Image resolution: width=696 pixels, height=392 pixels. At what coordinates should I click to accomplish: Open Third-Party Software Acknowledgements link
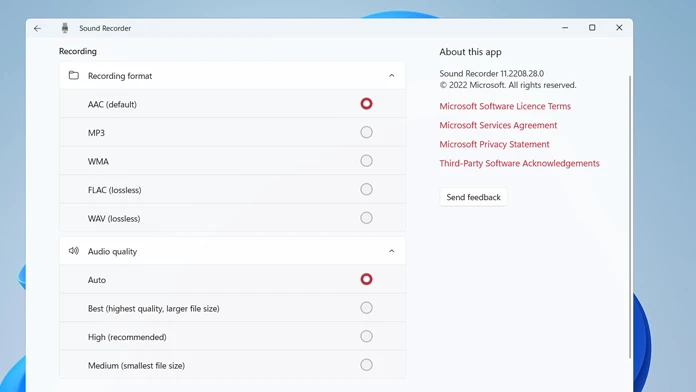(519, 163)
